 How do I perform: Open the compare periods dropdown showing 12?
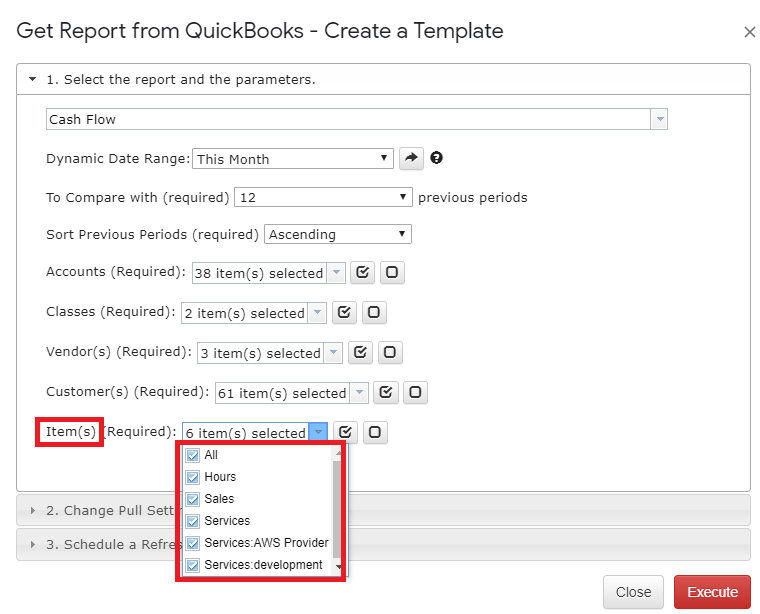click(323, 197)
